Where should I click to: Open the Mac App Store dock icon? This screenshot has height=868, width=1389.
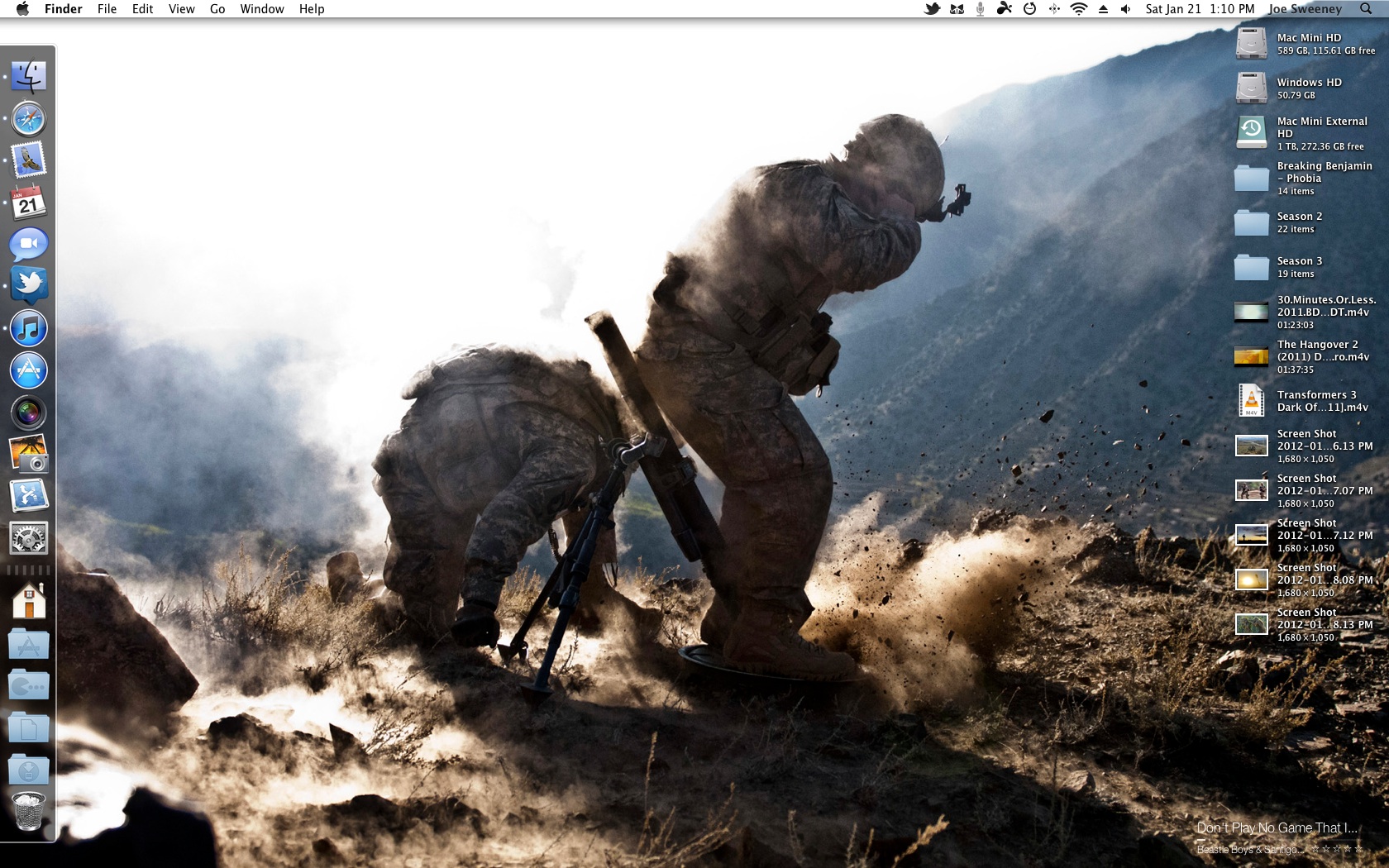(28, 370)
